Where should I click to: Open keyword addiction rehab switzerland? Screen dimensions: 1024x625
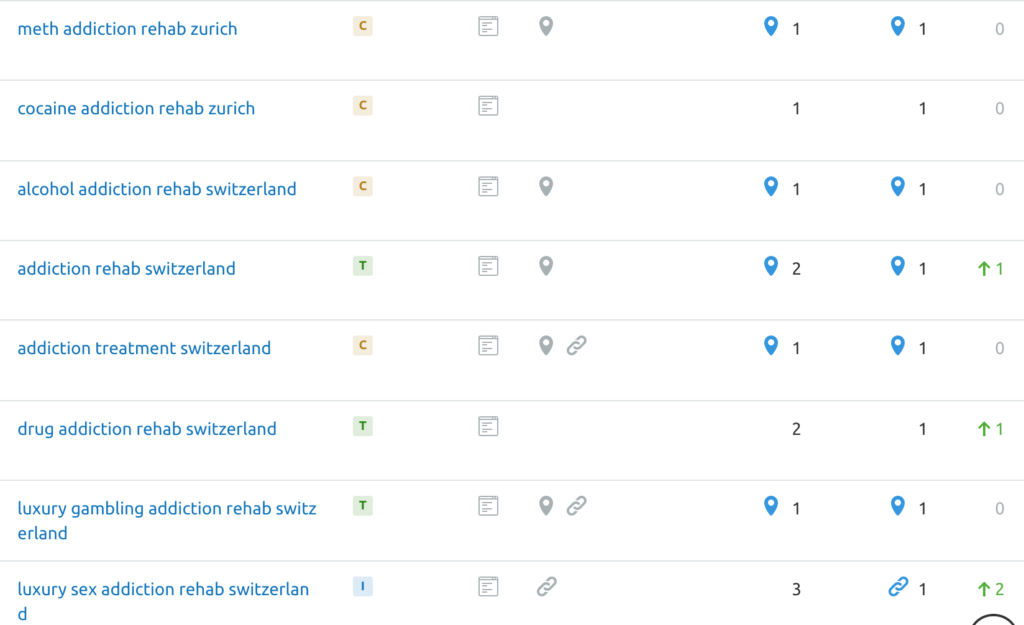126,268
